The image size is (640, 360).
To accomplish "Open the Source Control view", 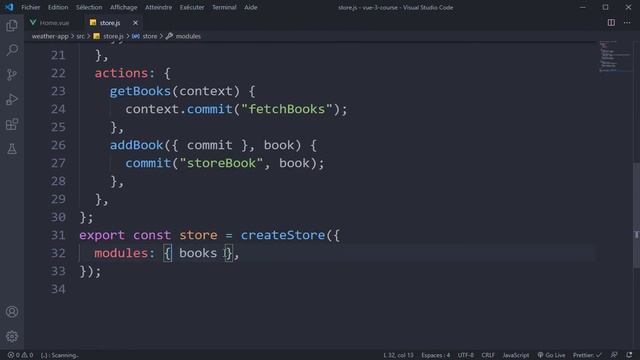I will click(12, 75).
